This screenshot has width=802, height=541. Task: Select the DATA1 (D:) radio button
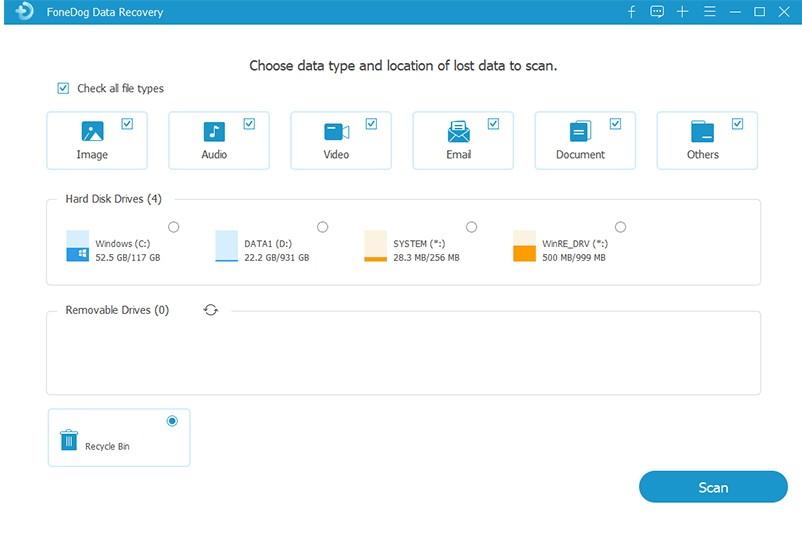pyautogui.click(x=322, y=227)
